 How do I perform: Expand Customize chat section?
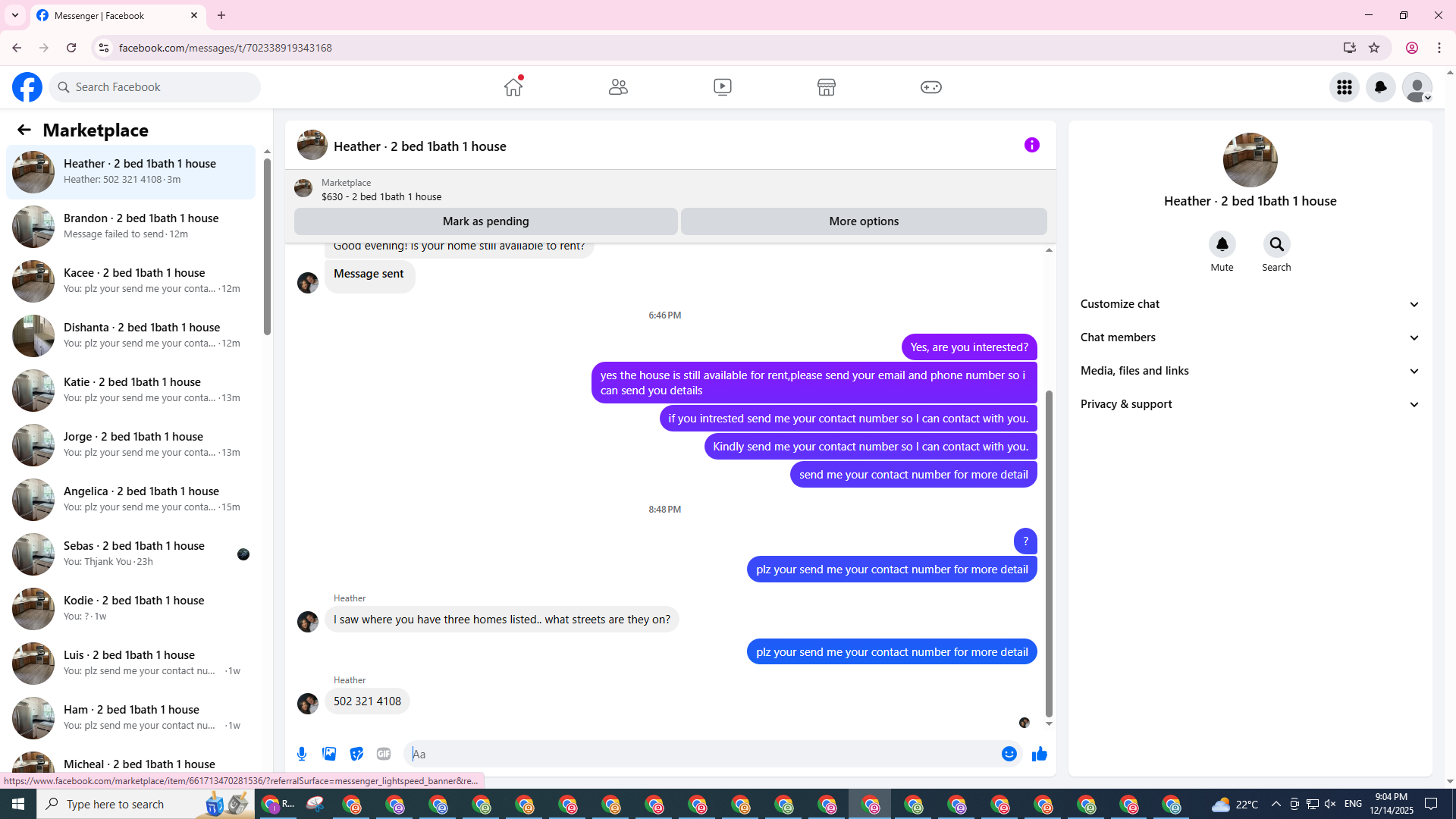[x=1250, y=304]
